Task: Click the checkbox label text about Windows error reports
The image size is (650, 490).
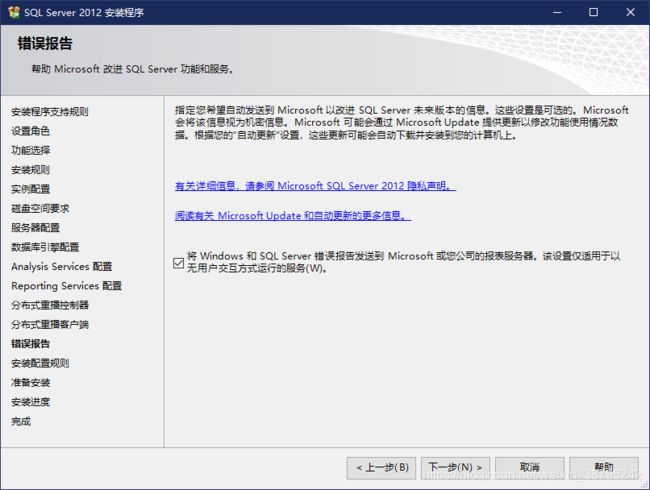Action: (x=403, y=262)
